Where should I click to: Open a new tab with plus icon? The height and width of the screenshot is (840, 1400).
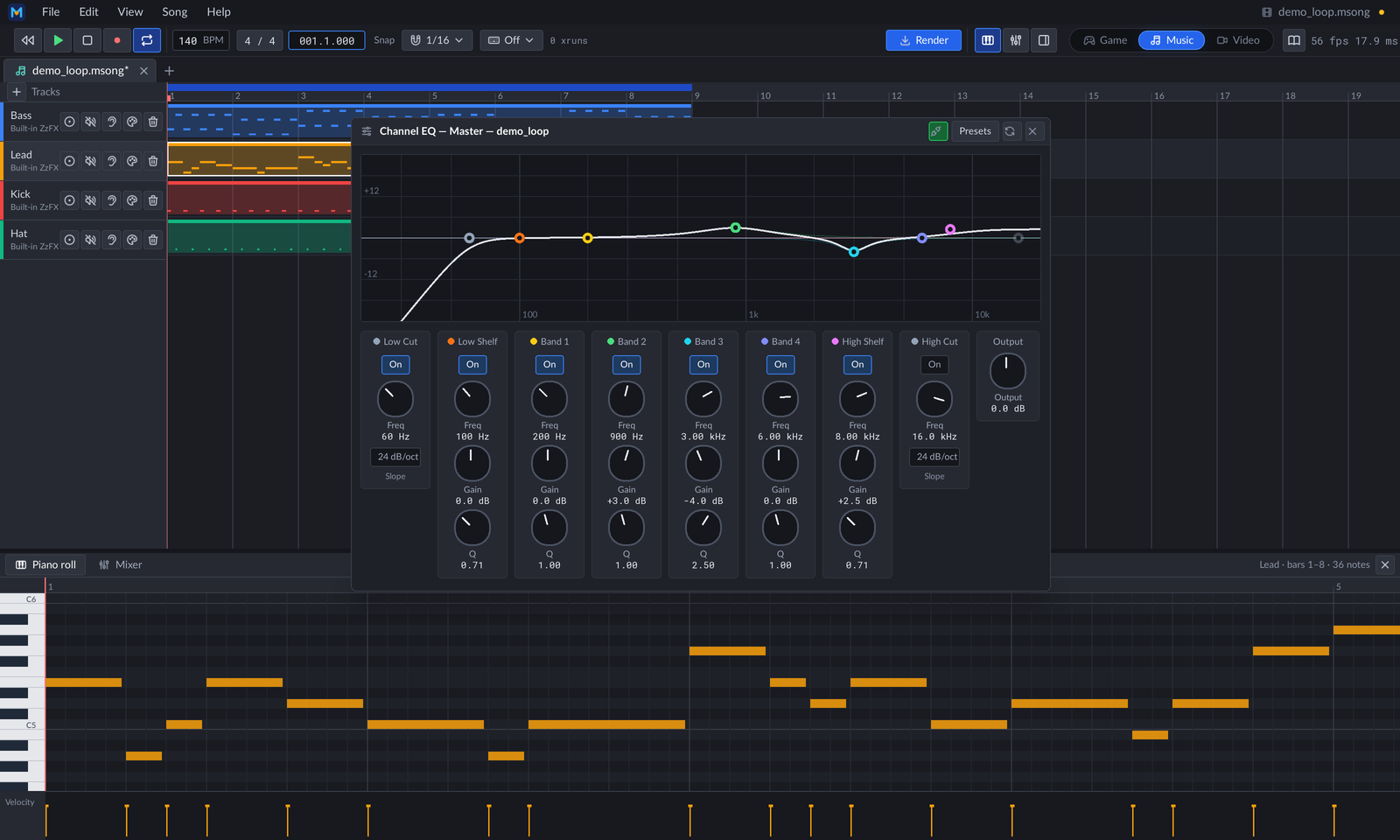point(170,71)
